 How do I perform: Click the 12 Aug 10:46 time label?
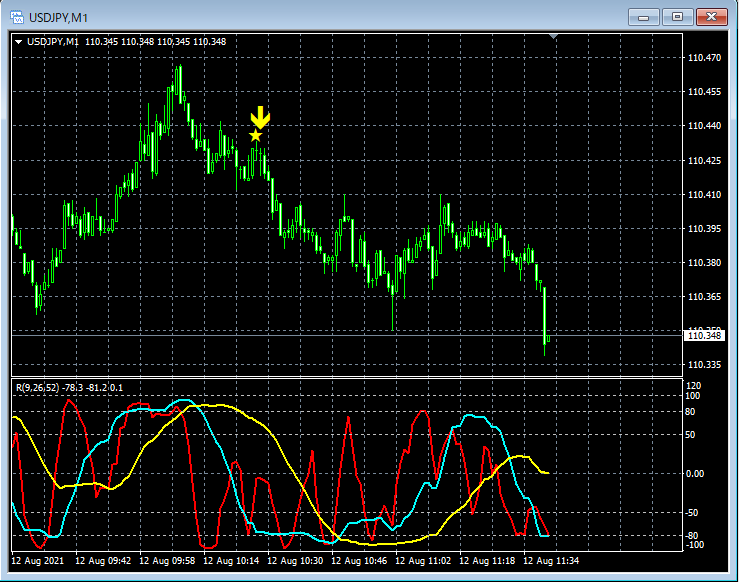[359, 561]
